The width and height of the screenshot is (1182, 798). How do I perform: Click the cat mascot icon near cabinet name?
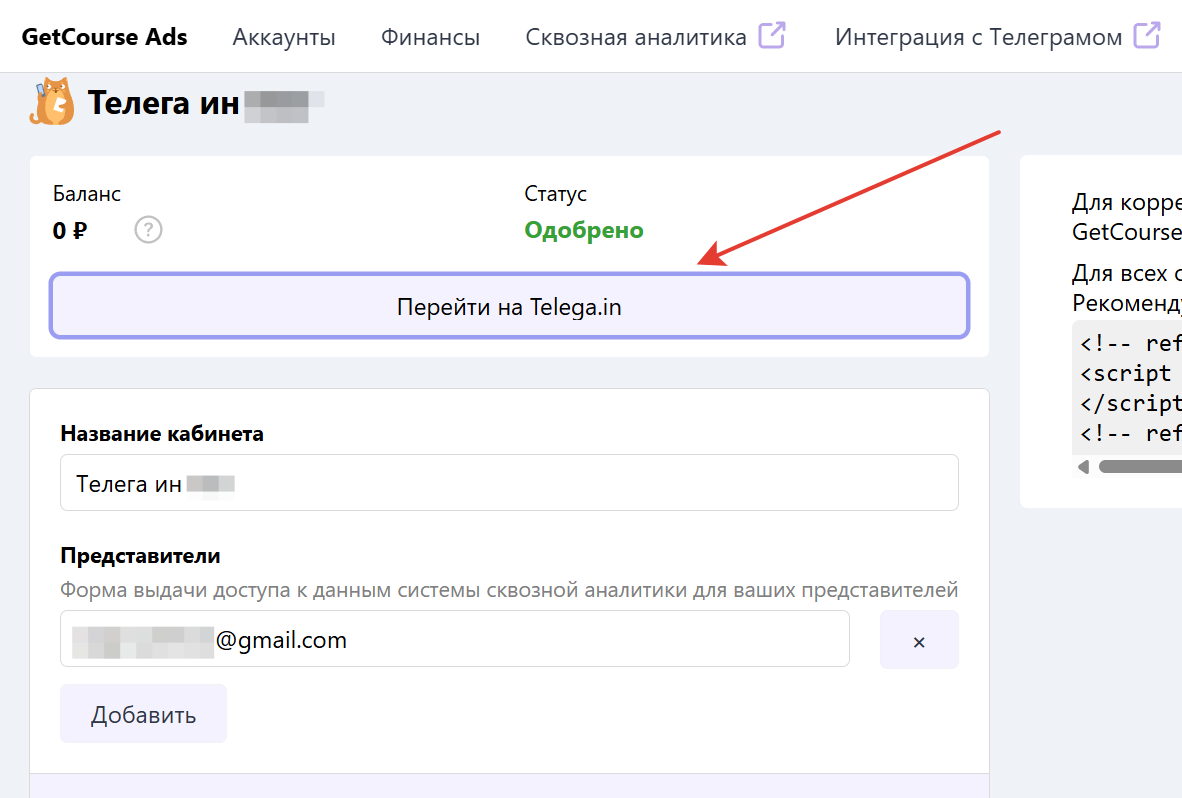tap(50, 101)
